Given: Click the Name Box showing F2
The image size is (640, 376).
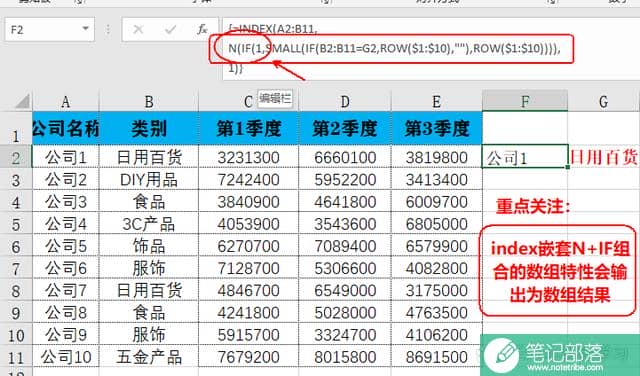Looking at the screenshot, I should point(49,29).
